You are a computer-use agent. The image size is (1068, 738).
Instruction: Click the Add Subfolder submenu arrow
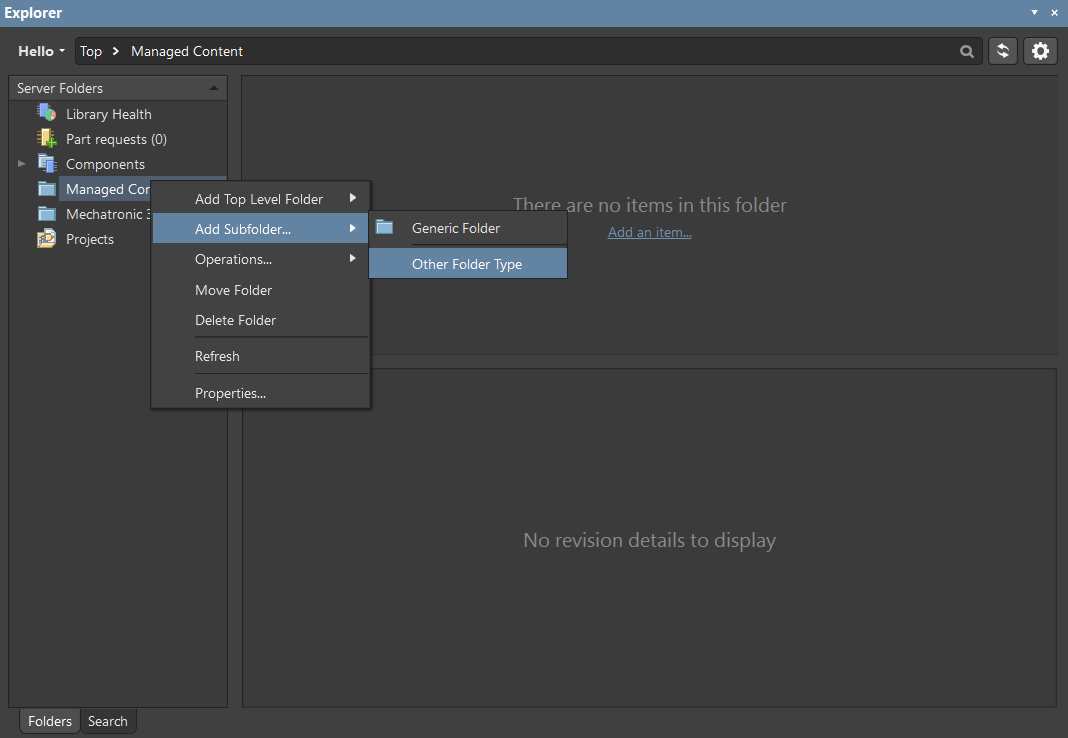353,228
